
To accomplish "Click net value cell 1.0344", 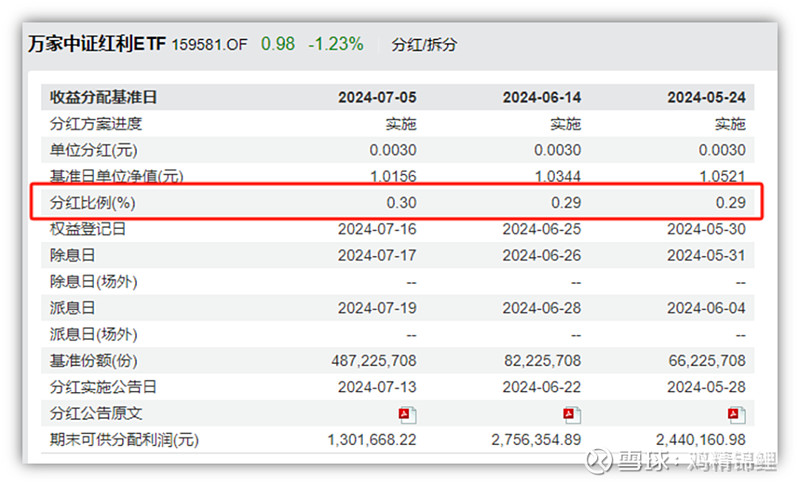I will coord(558,176).
